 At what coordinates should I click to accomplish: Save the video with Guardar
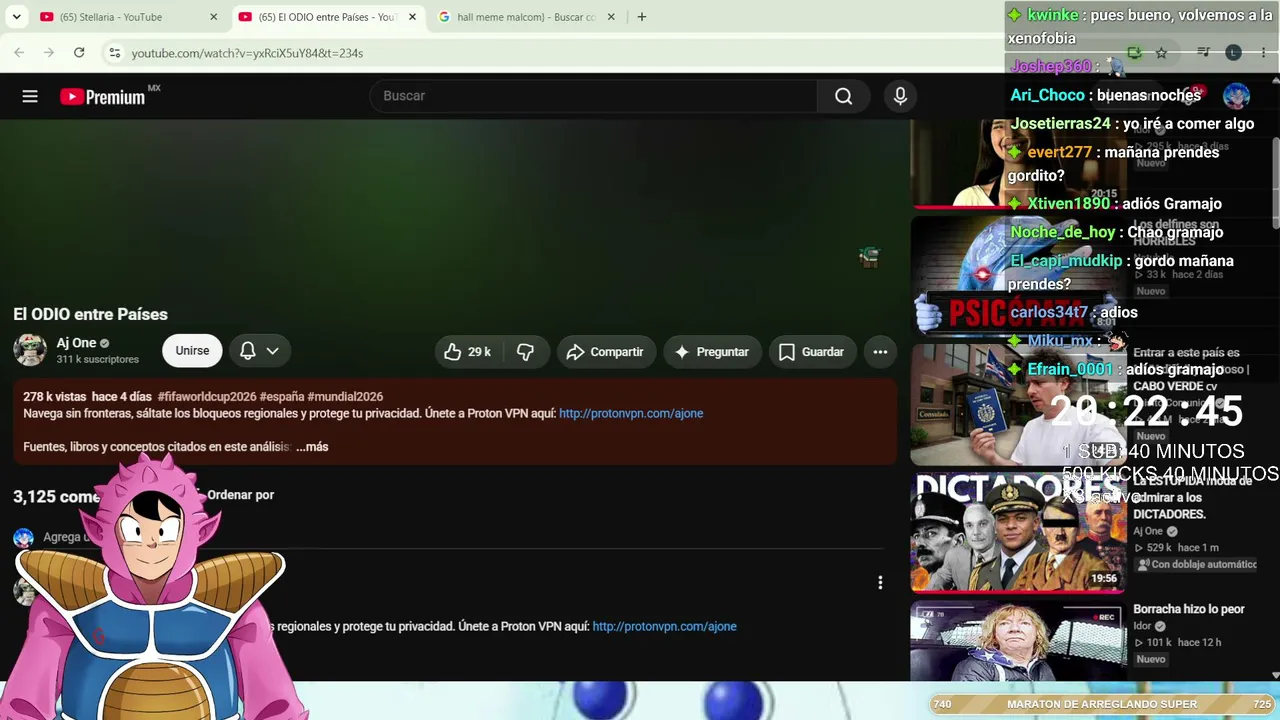(x=811, y=352)
